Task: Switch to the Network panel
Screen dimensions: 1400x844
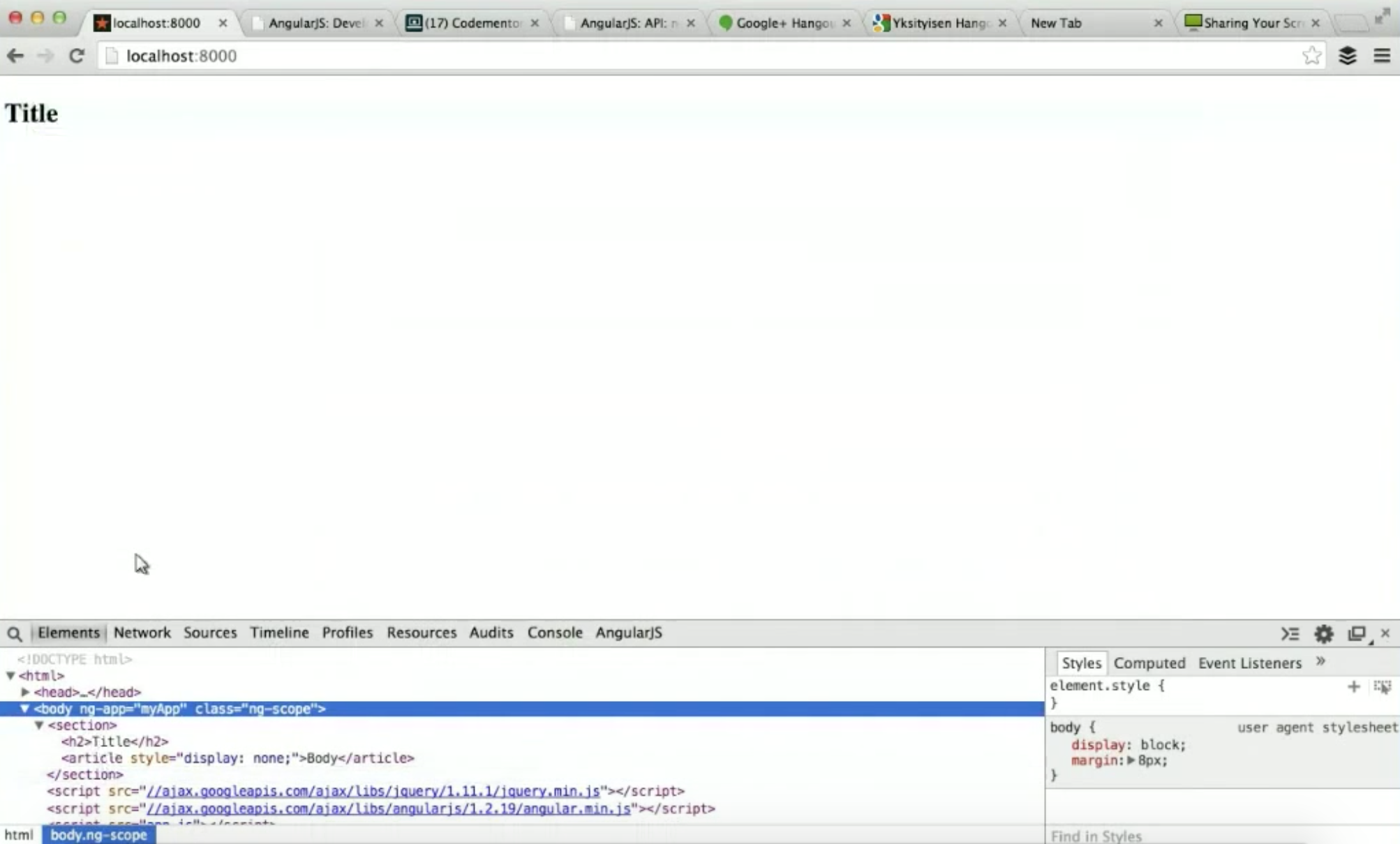Action: click(x=142, y=633)
